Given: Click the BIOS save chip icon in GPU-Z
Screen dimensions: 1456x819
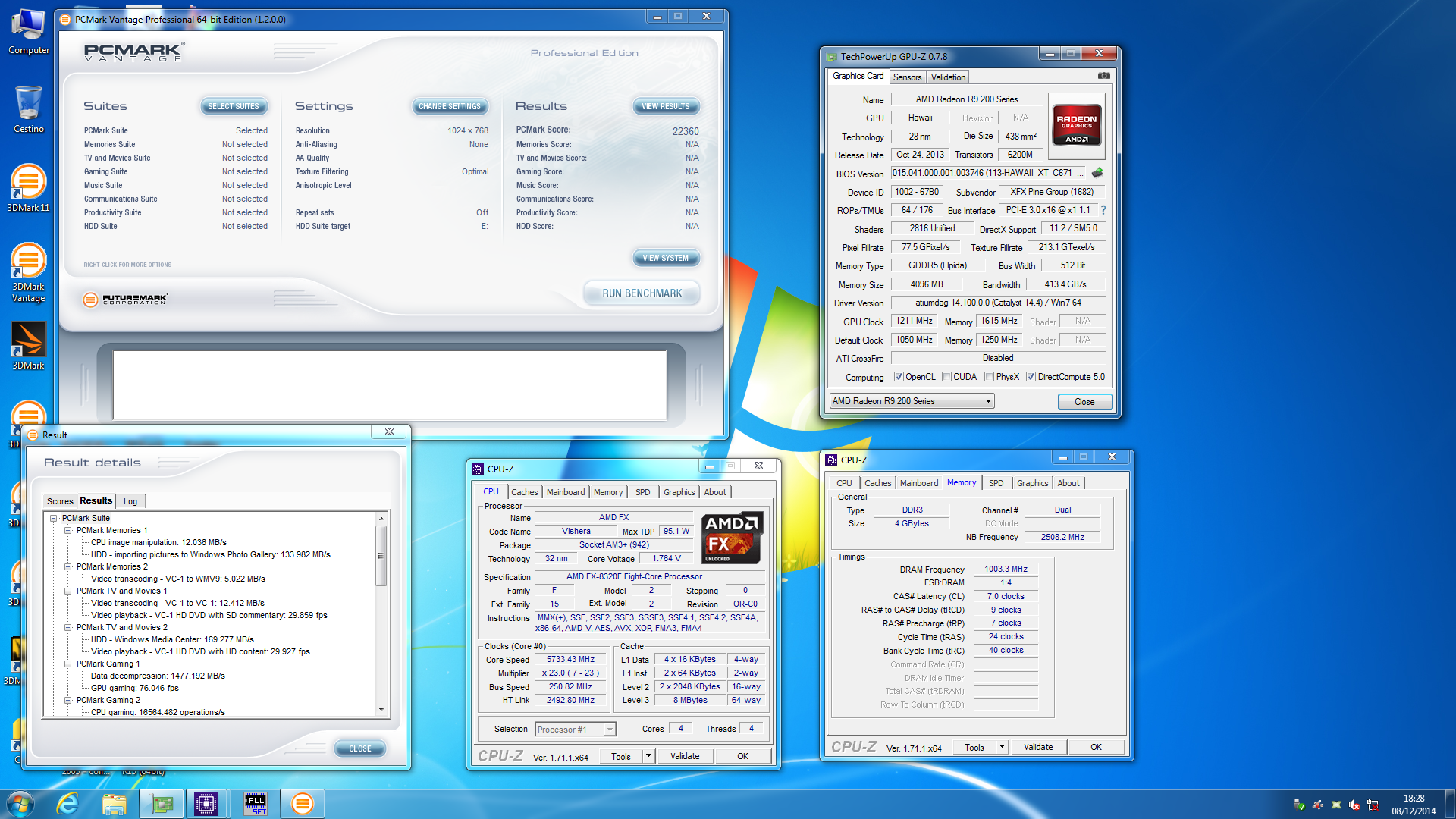Looking at the screenshot, I should [1097, 173].
